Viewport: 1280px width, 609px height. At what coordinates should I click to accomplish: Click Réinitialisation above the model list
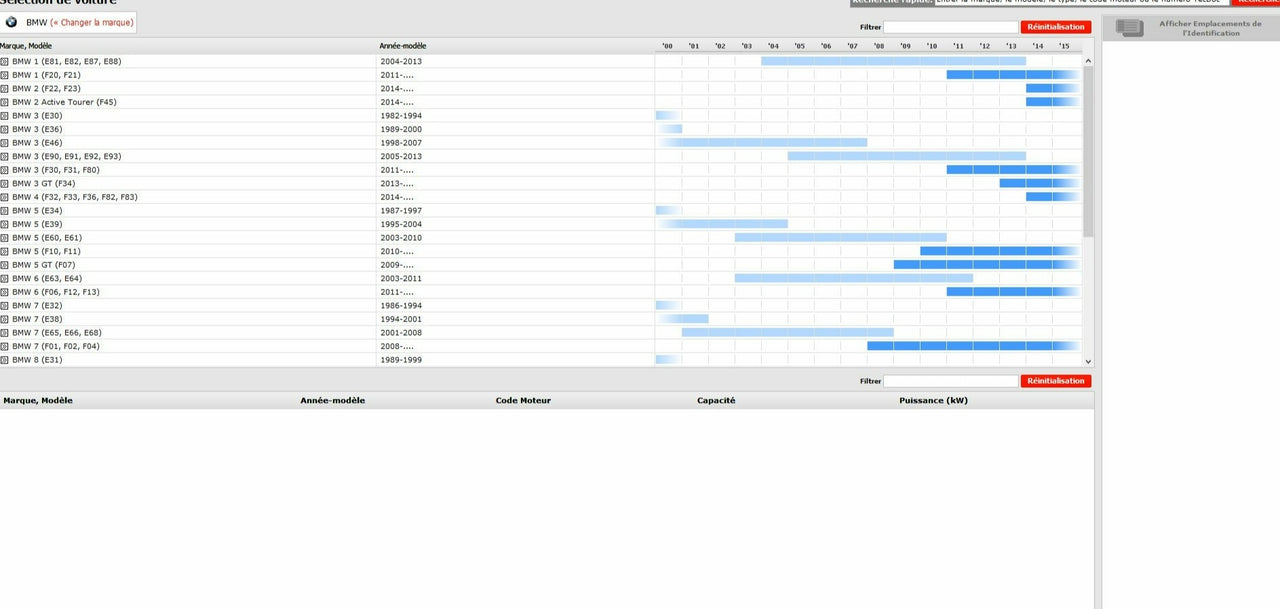1056,27
